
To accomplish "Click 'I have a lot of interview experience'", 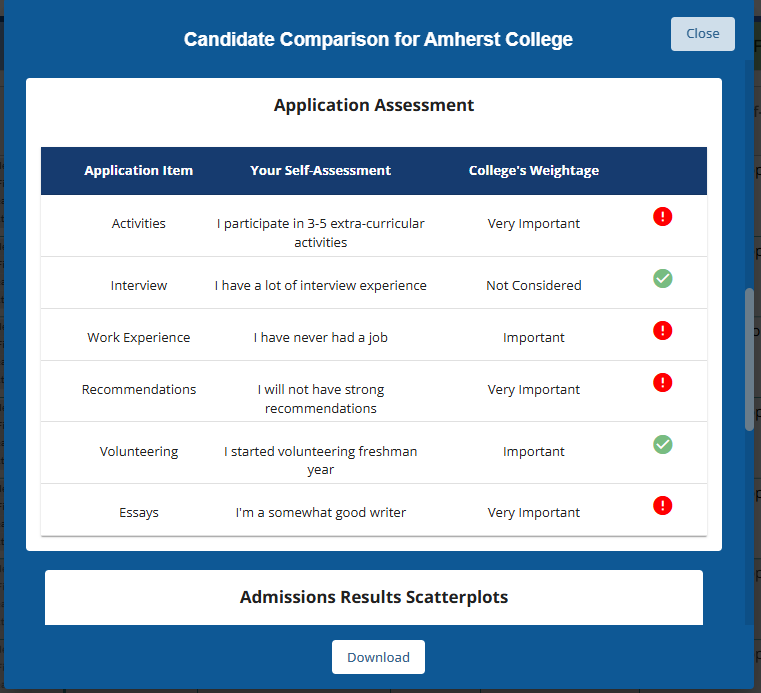I will [320, 285].
